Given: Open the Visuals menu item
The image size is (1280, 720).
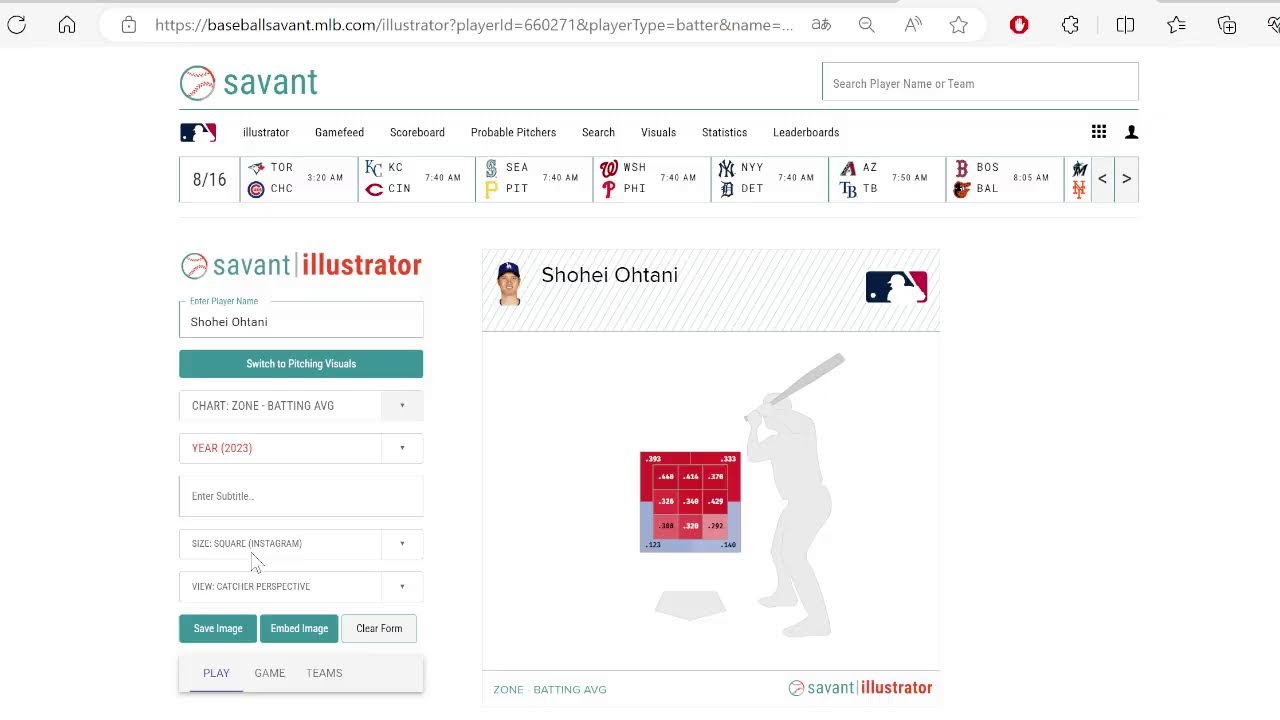Looking at the screenshot, I should (x=658, y=132).
